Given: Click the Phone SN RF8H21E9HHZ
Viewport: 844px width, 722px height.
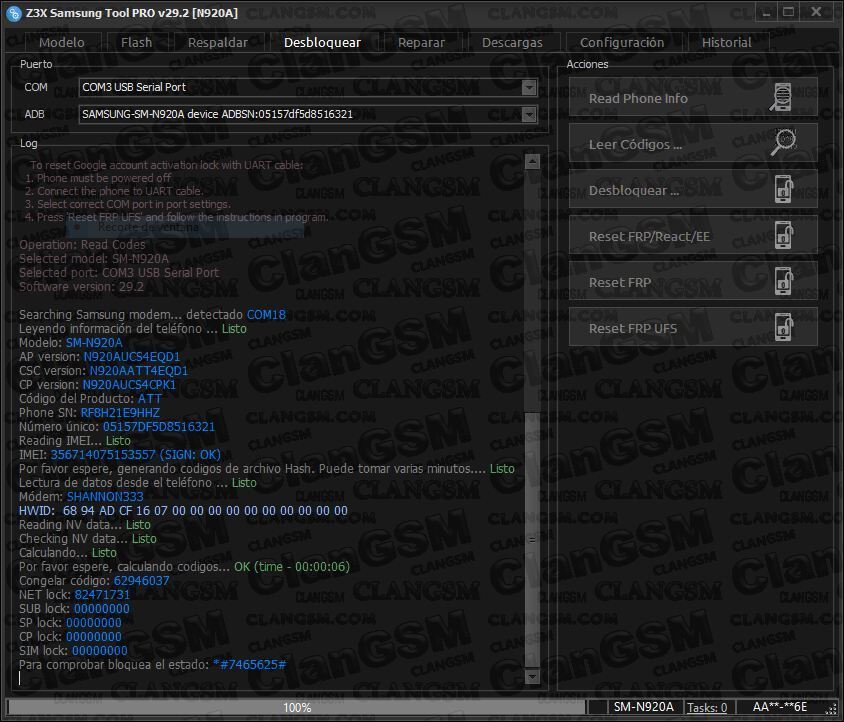Looking at the screenshot, I should (x=120, y=412).
